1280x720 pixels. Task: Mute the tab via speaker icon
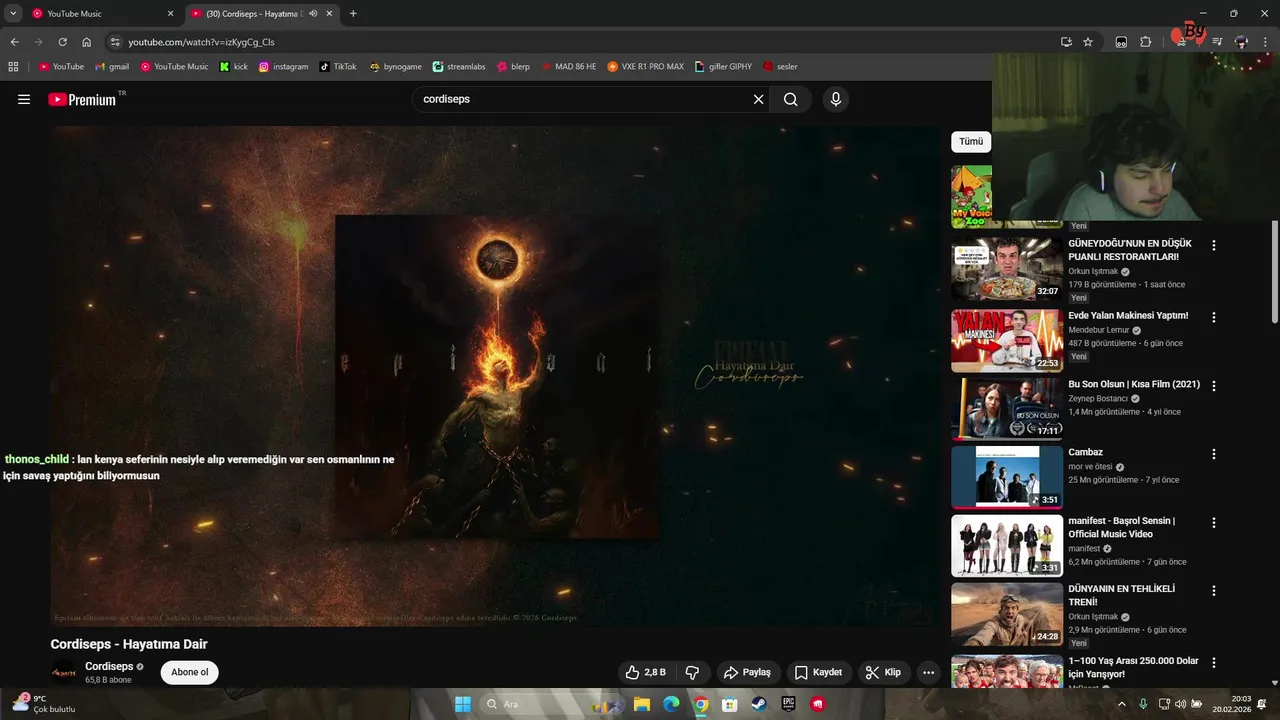coord(313,13)
